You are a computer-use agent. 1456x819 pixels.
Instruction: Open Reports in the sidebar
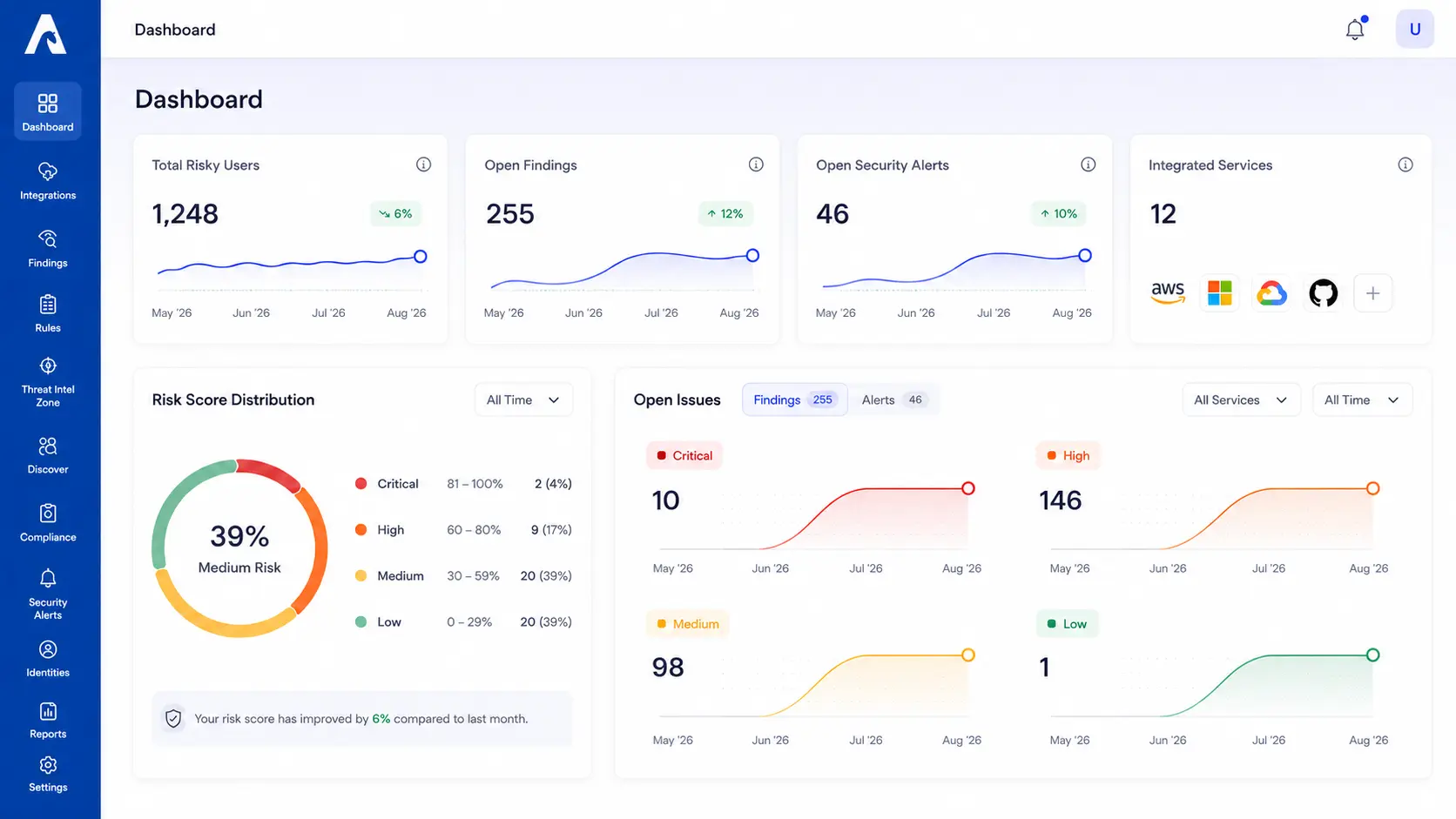pos(48,721)
